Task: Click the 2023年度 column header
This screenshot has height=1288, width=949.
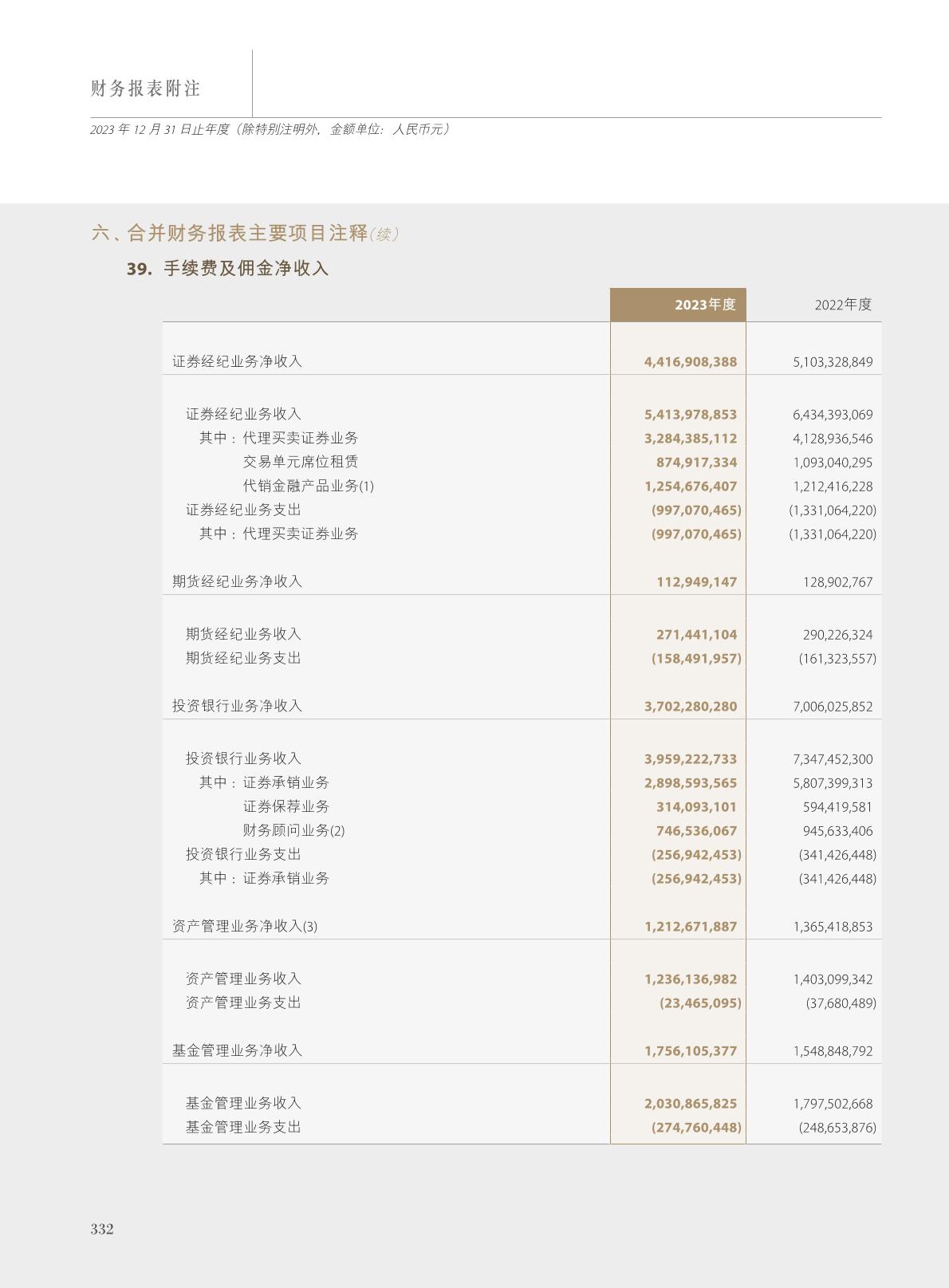Action: [x=704, y=305]
